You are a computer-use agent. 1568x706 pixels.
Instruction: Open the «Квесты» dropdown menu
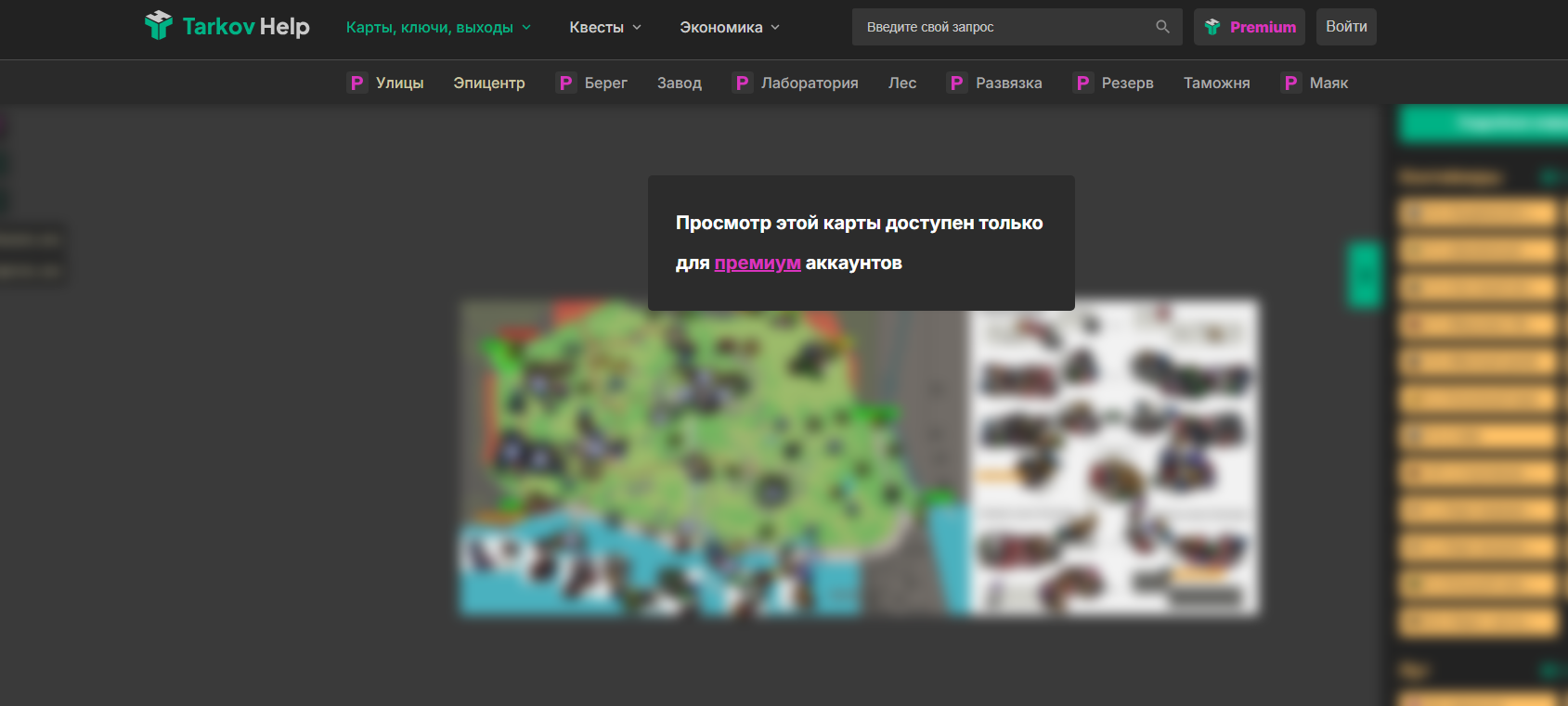click(605, 28)
